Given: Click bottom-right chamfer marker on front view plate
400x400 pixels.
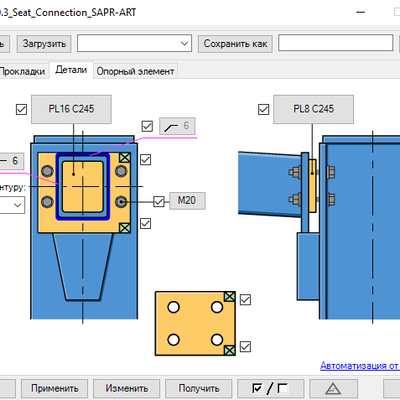Looking at the screenshot, I should [125, 228].
